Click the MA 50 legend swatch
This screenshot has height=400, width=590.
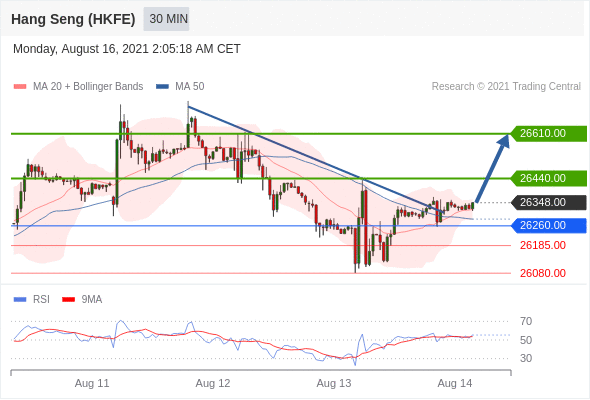(162, 87)
